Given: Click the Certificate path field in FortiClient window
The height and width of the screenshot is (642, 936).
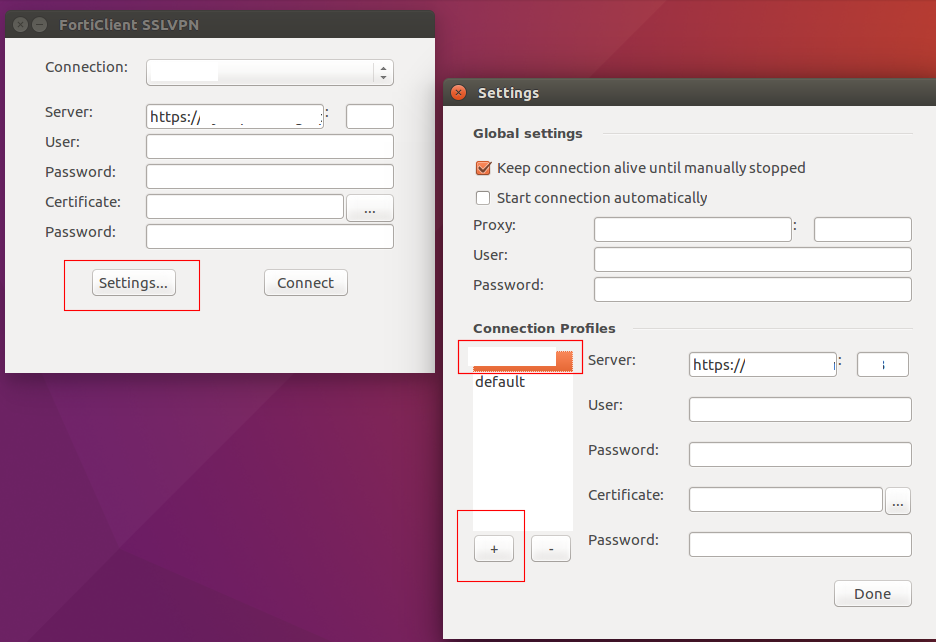Looking at the screenshot, I should click(245, 207).
